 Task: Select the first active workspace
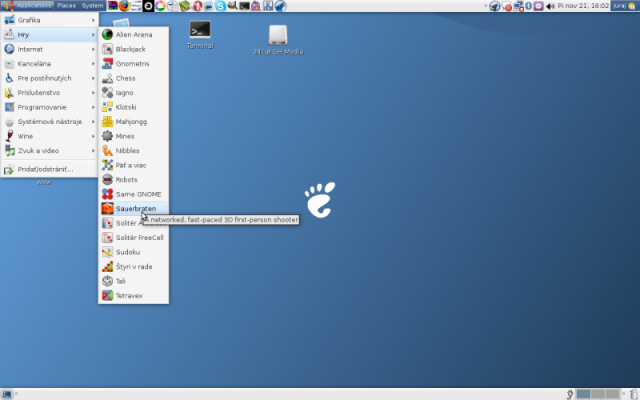[x=583, y=394]
